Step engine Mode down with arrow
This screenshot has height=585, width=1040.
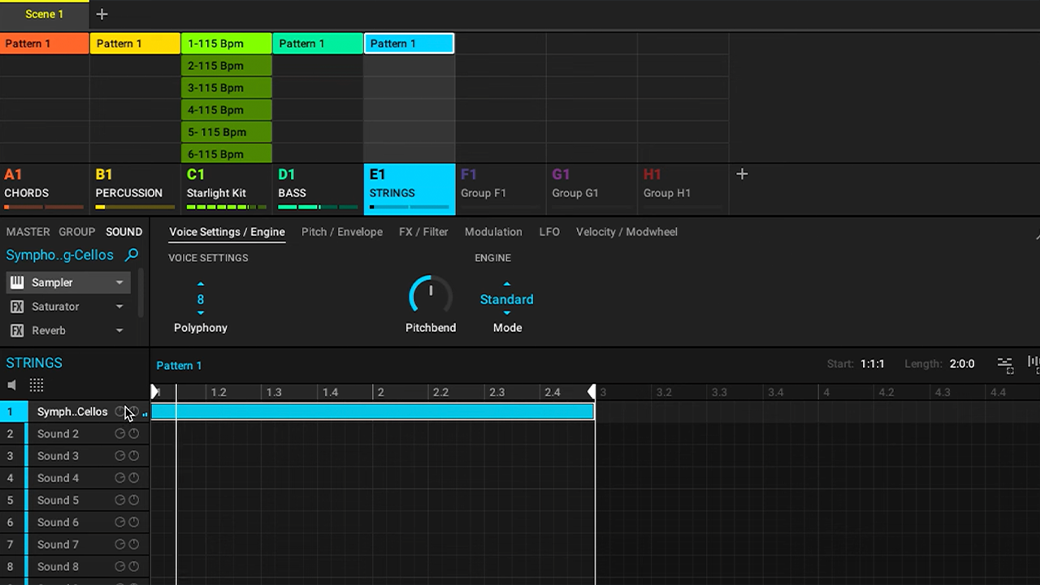click(507, 313)
